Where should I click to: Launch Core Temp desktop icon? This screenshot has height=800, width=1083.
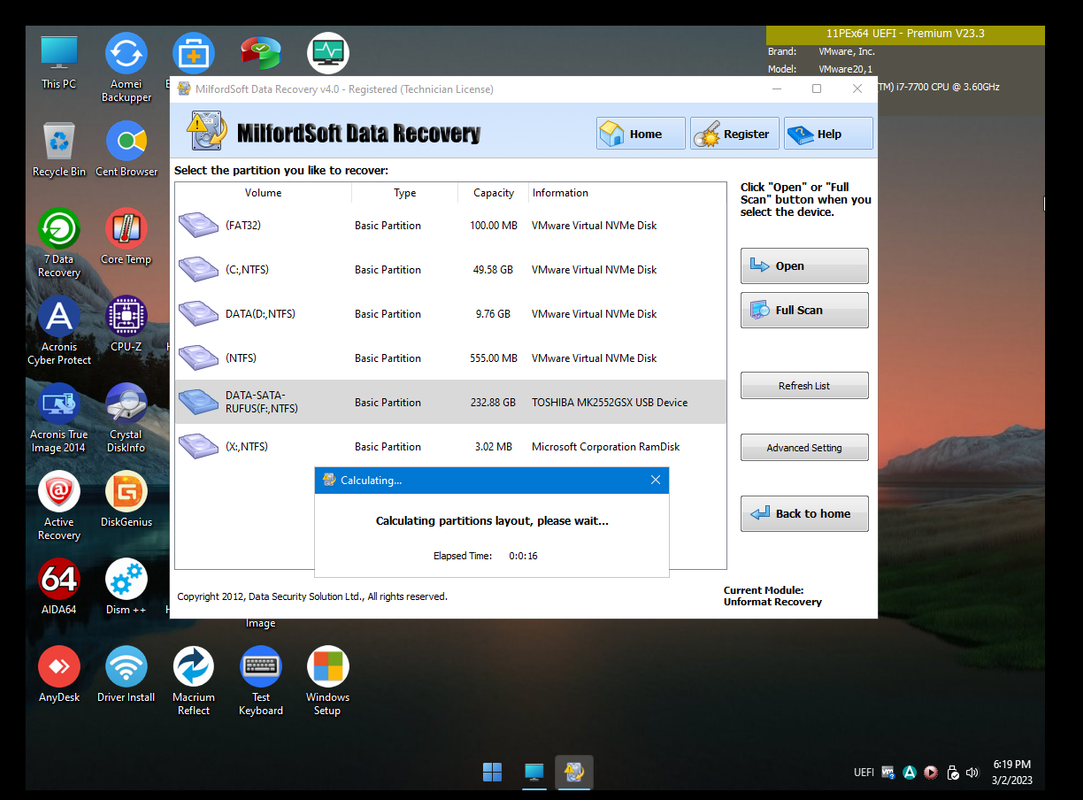point(126,237)
